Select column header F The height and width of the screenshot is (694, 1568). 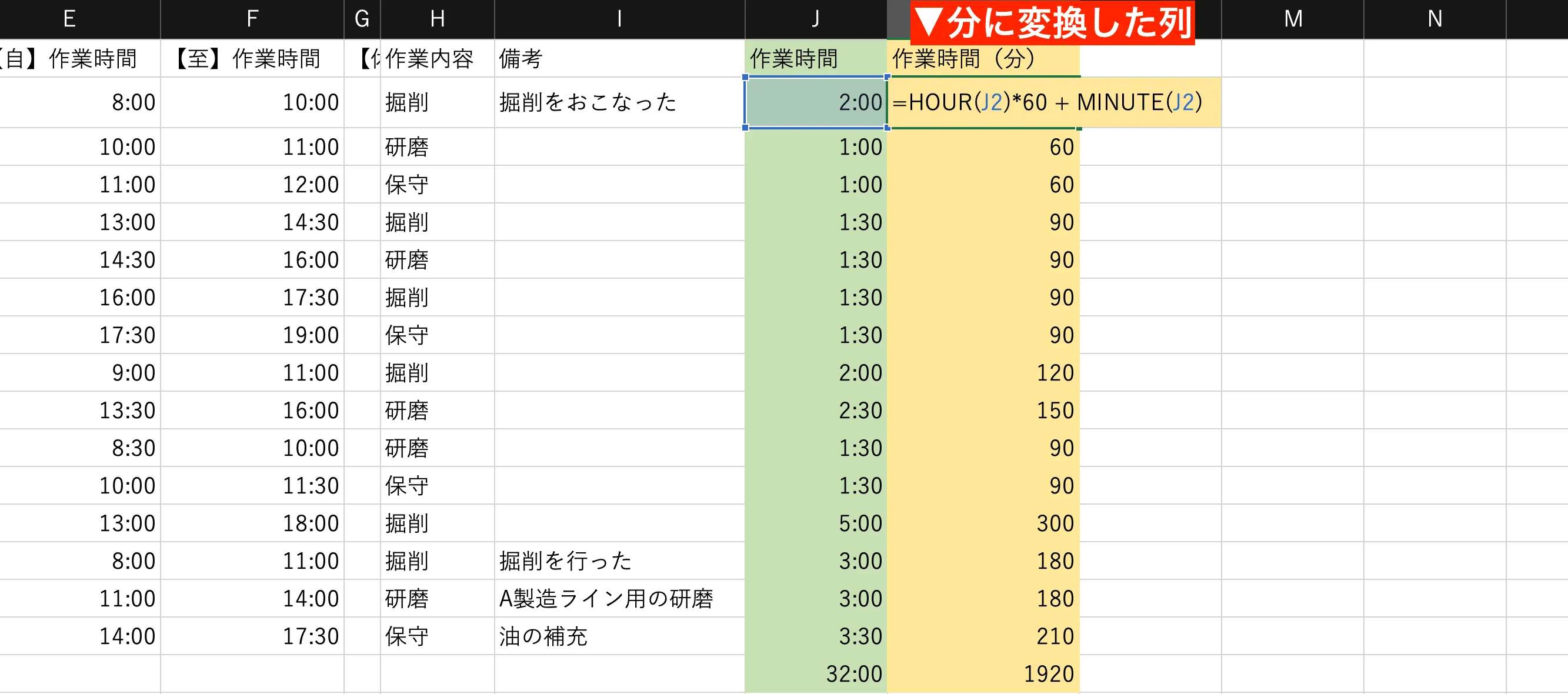tap(251, 18)
